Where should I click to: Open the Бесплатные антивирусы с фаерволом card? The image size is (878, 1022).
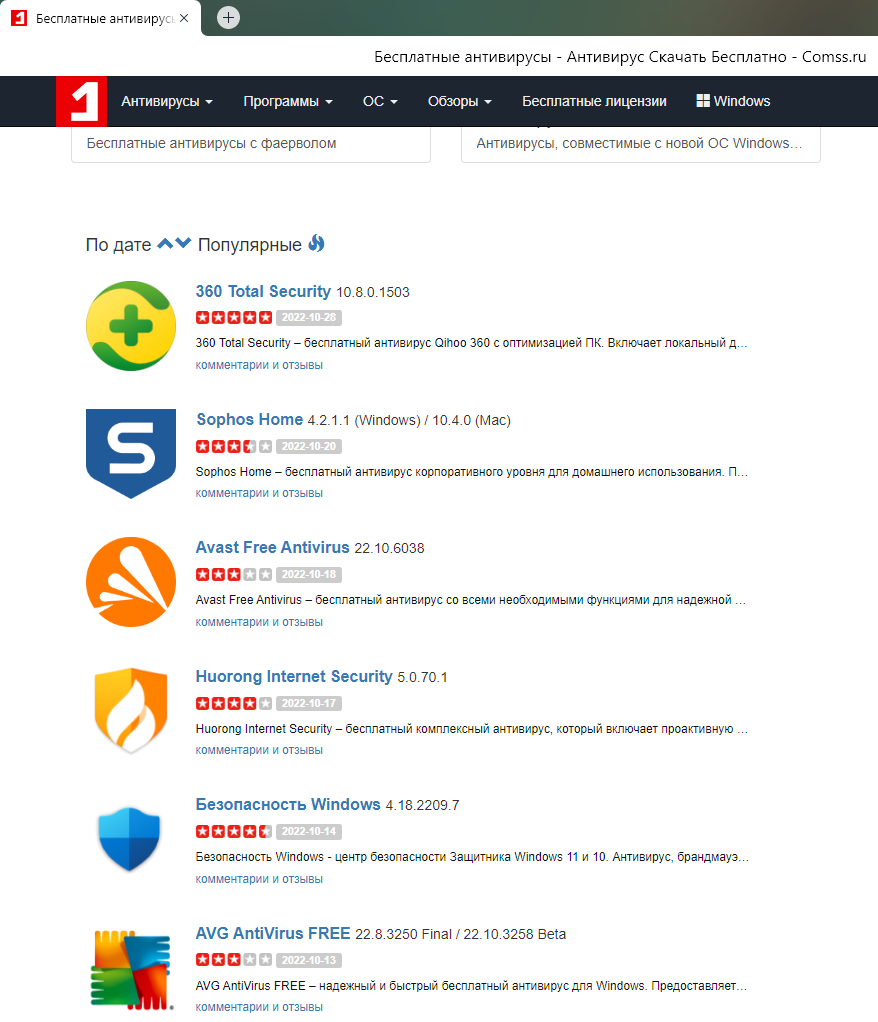coord(251,144)
